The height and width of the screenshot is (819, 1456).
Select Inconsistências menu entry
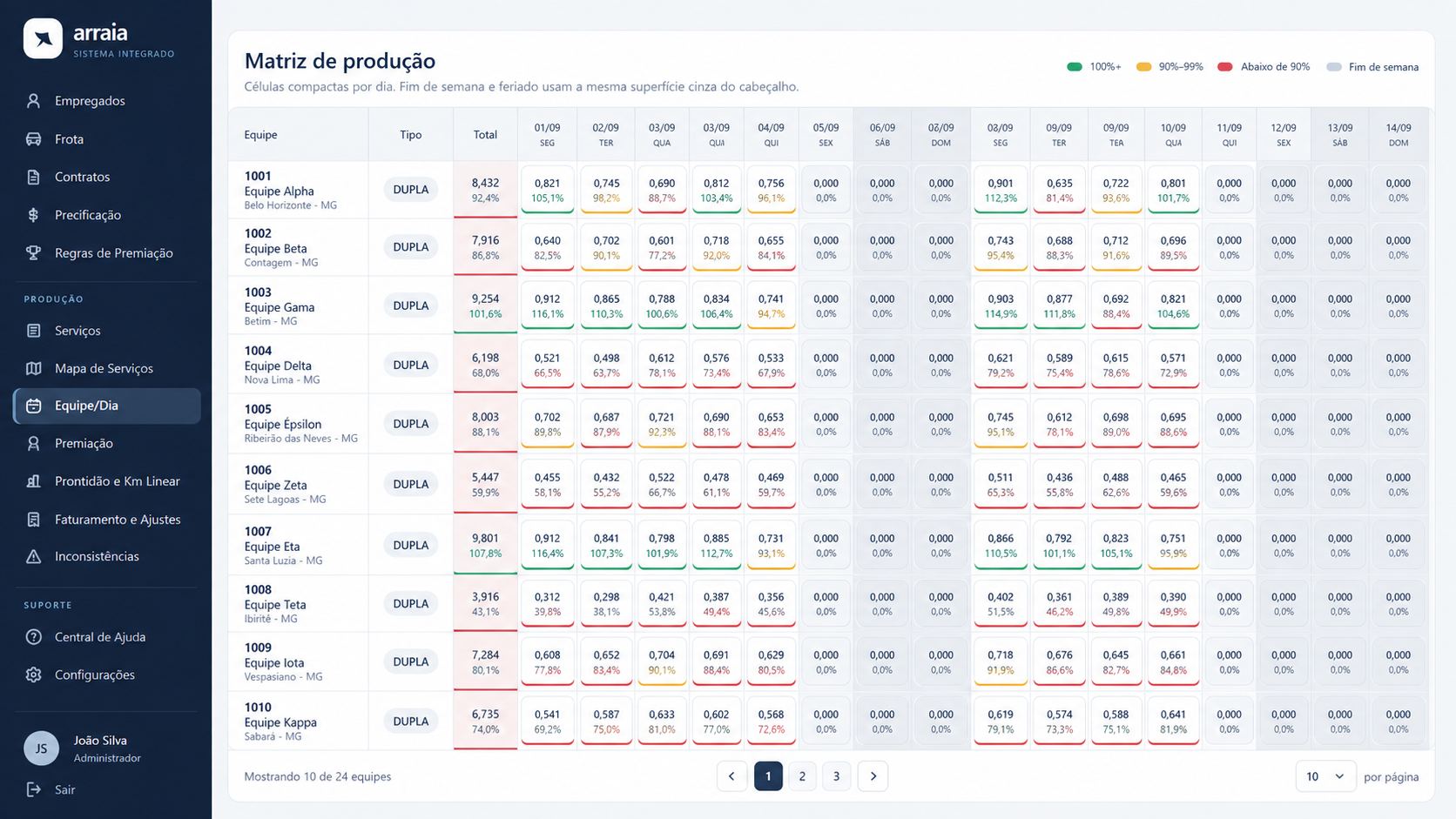tap(106, 557)
